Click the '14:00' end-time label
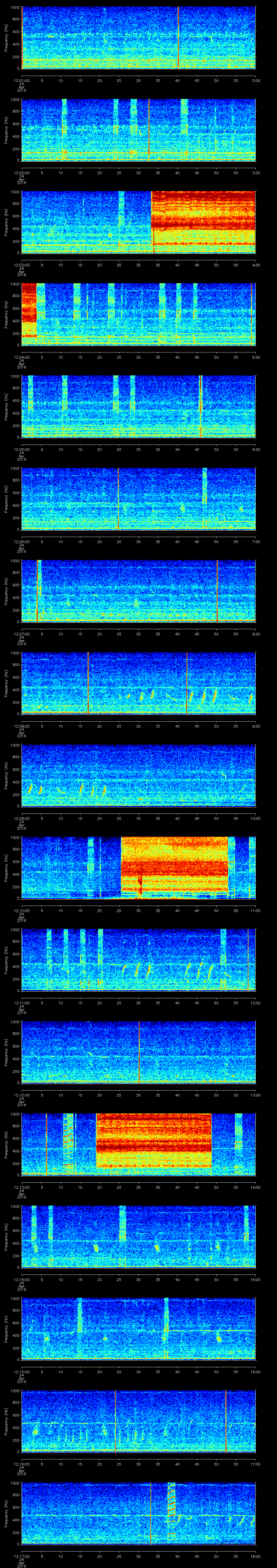The image size is (277, 1568). click(255, 1187)
